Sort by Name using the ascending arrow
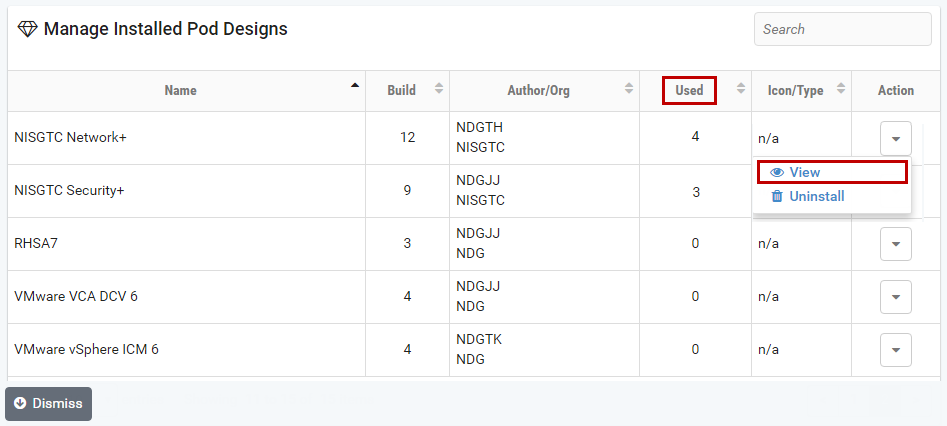This screenshot has width=947, height=426. point(355,87)
